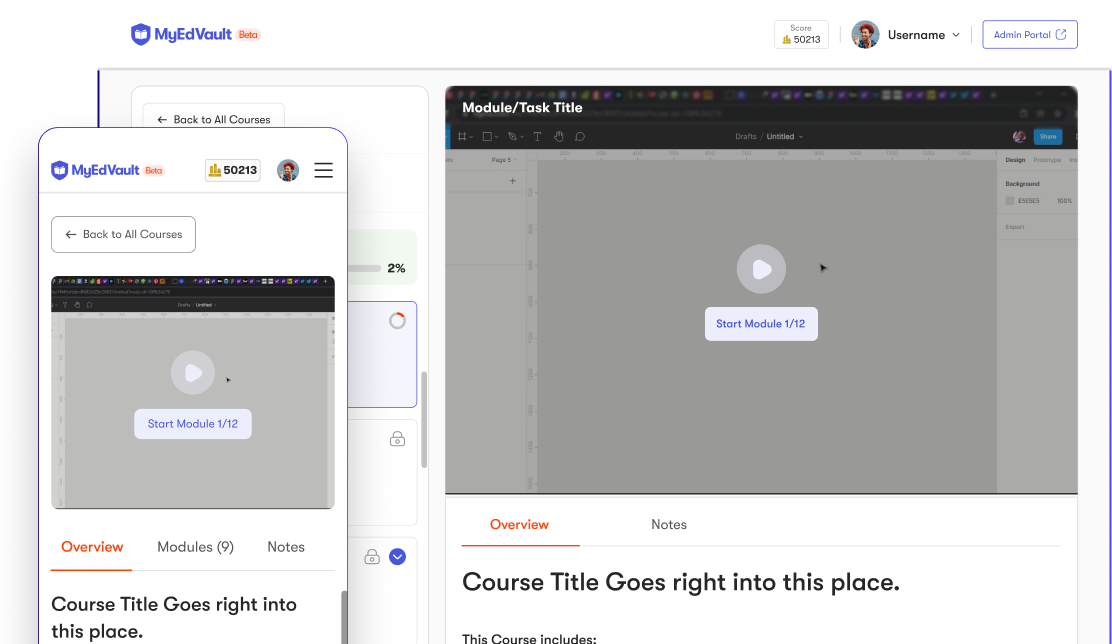Click the MyEdVault logo in desktop header

pos(182,34)
